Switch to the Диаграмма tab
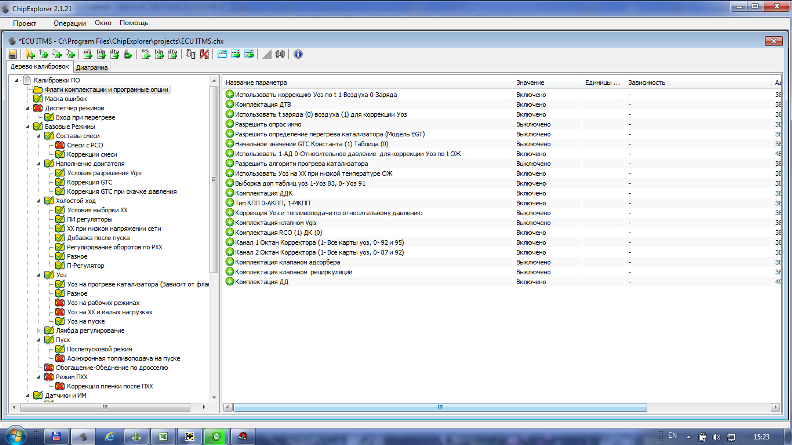 point(92,68)
